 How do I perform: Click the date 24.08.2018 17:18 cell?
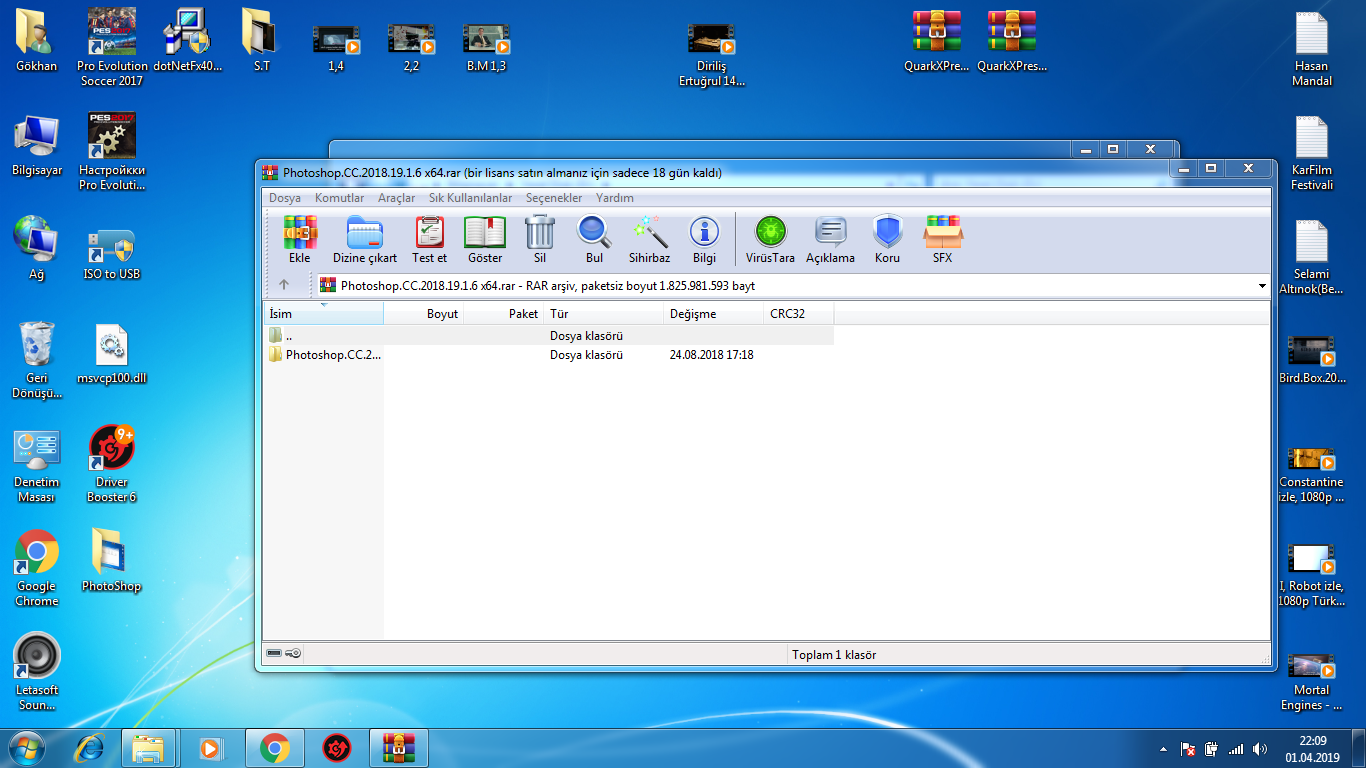pos(711,355)
